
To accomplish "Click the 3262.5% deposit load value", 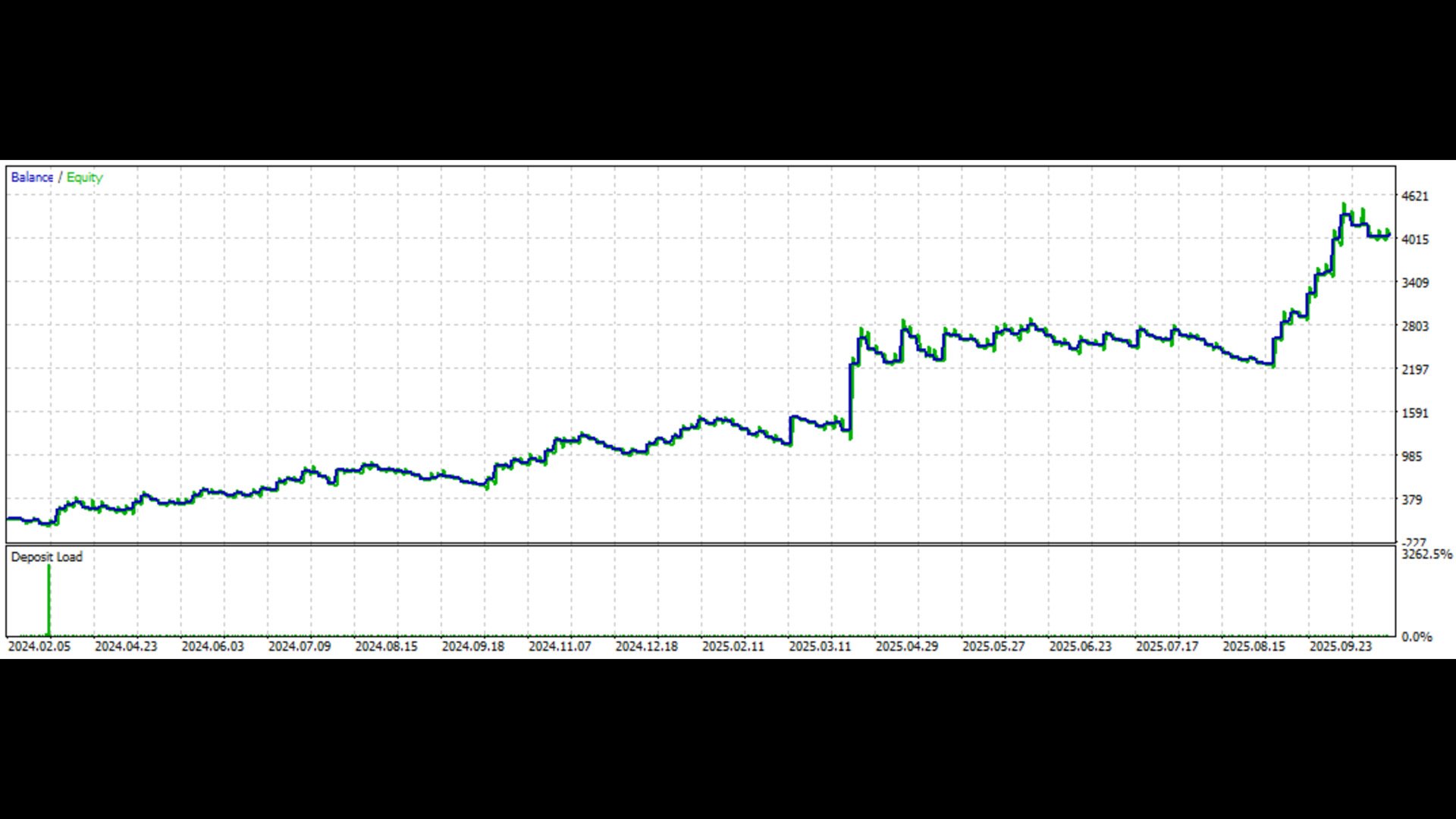I will point(1426,554).
